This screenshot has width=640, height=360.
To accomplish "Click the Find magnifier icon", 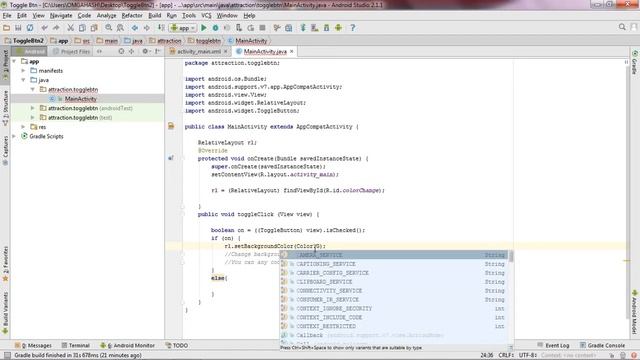I will click(109, 28).
